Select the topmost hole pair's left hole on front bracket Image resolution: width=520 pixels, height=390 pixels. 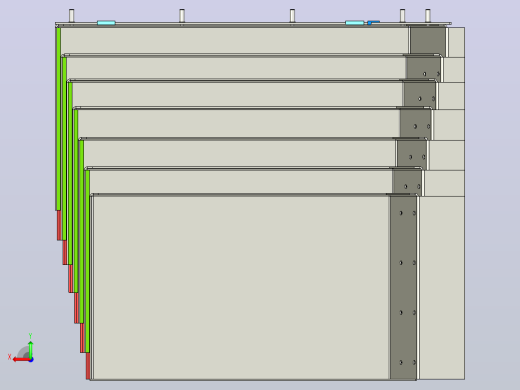[401, 213]
